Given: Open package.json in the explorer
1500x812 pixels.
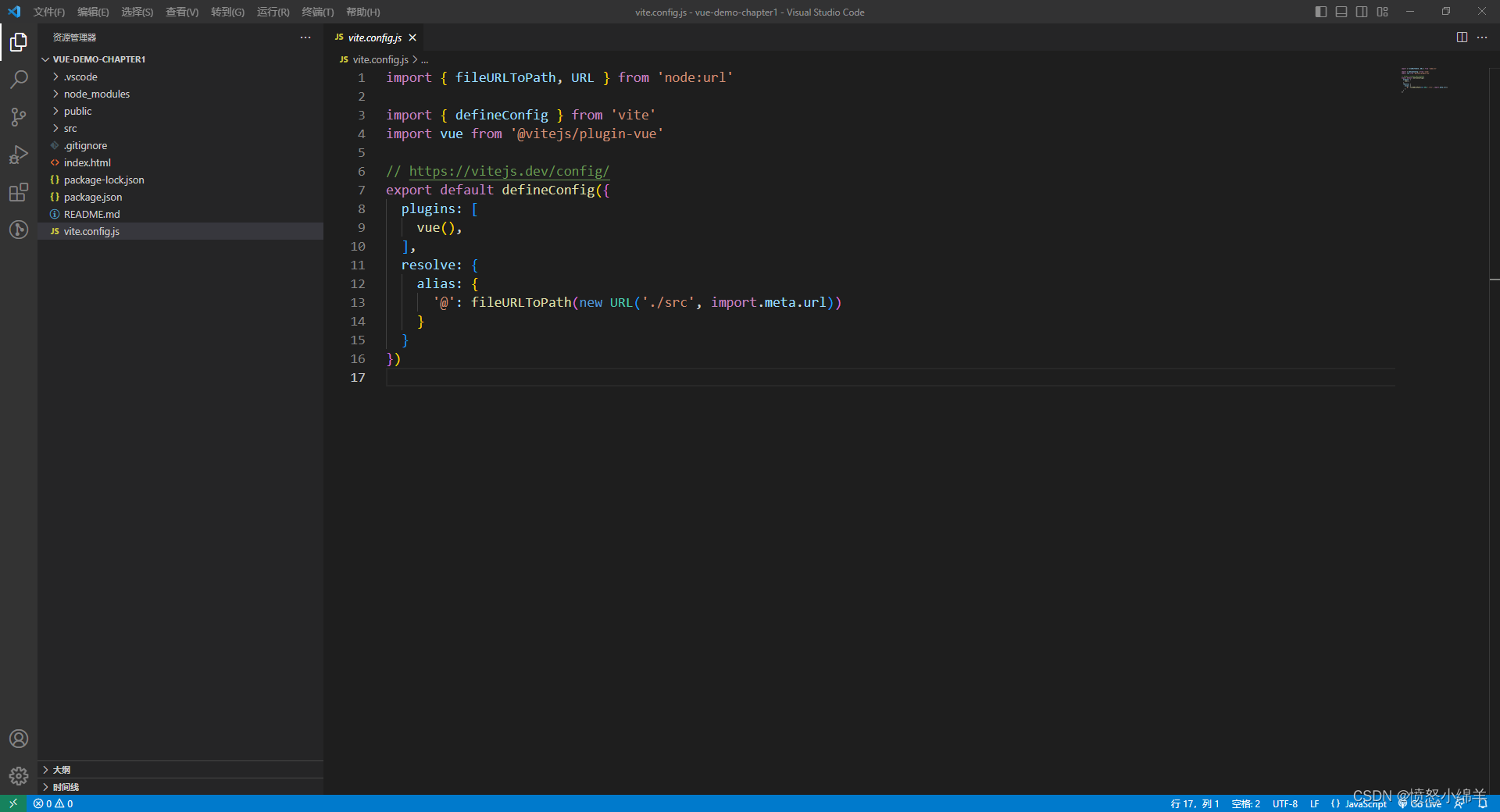Looking at the screenshot, I should pos(180,197).
